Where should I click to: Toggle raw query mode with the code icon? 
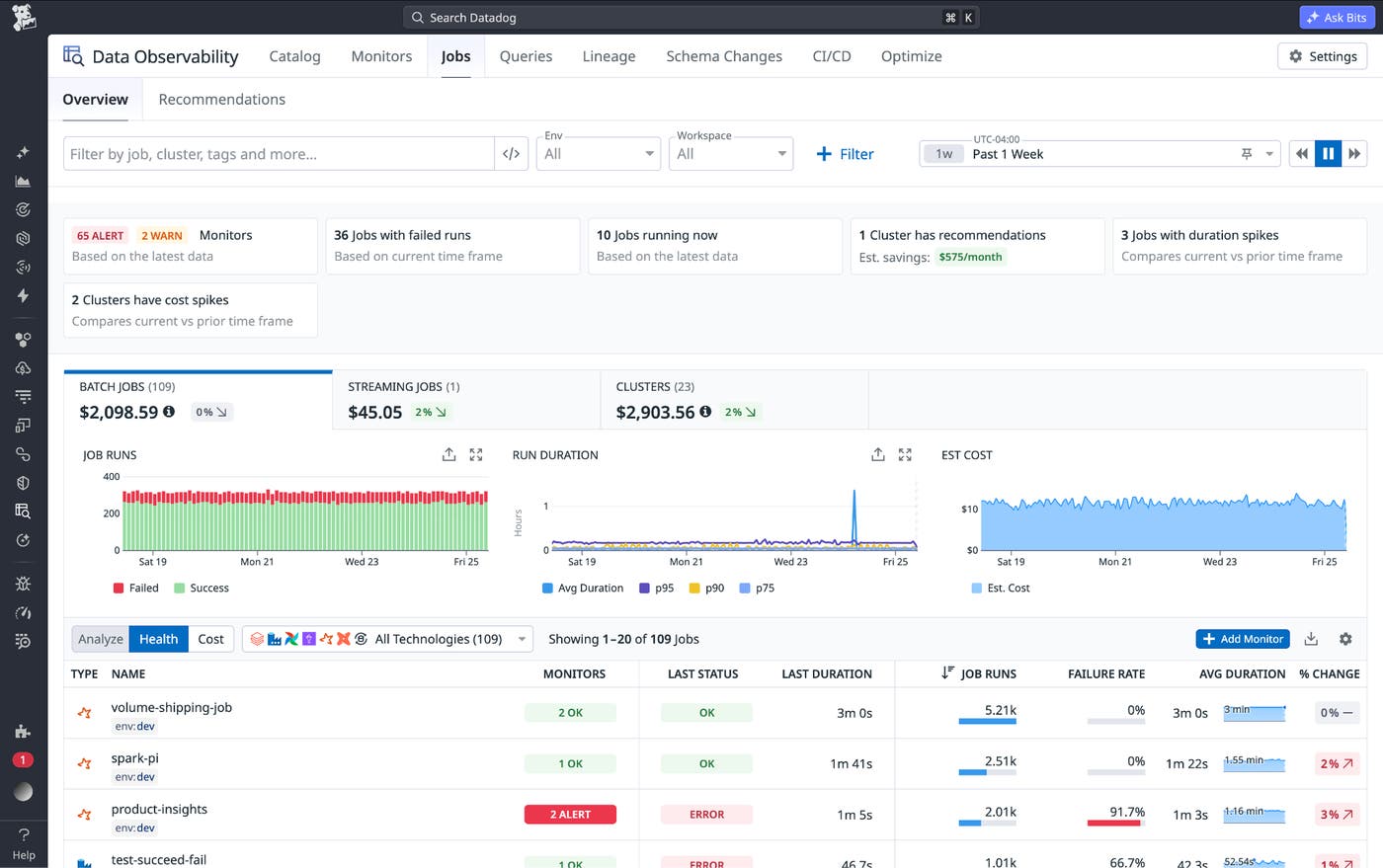pyautogui.click(x=511, y=154)
